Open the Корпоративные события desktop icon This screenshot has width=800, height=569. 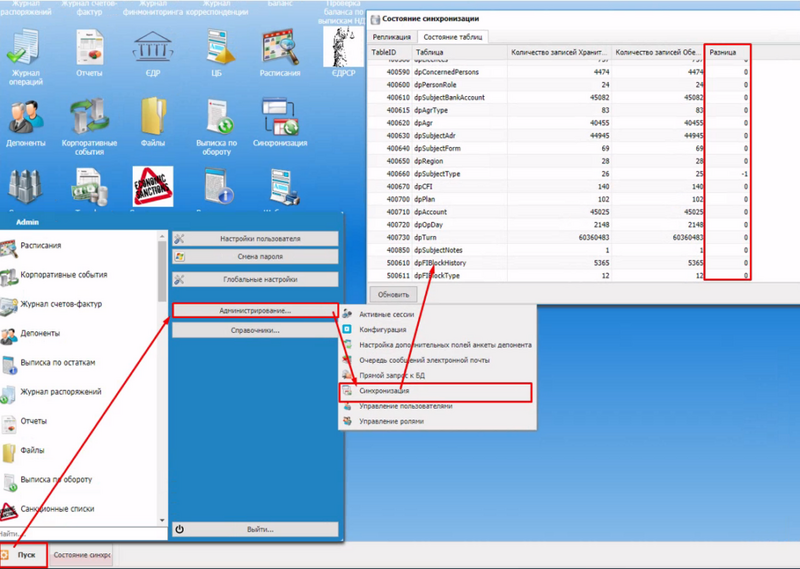pos(88,122)
